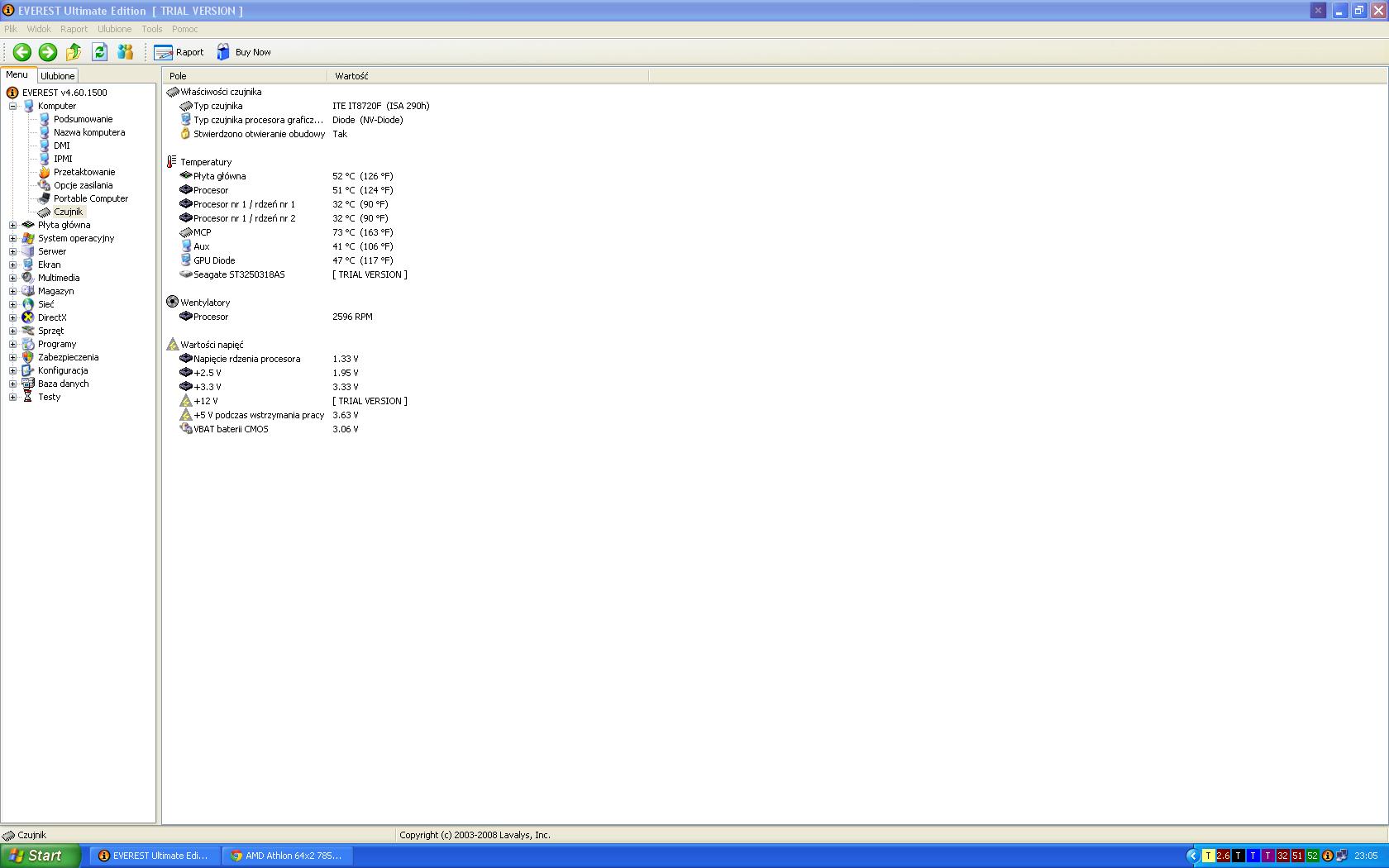
Task: Open the Widok menu
Action: 39,29
